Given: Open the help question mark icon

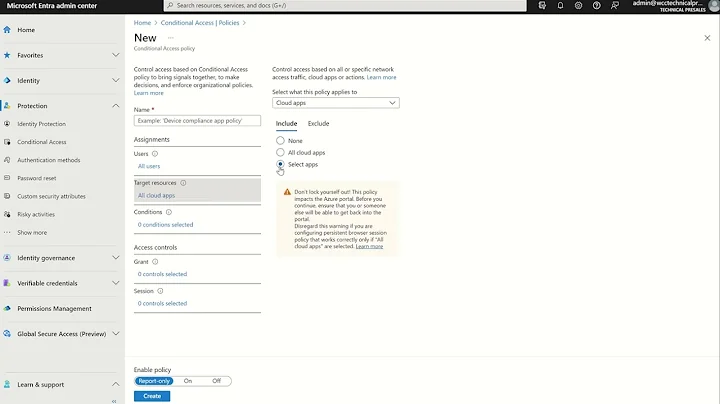Looking at the screenshot, I should coord(596,6).
